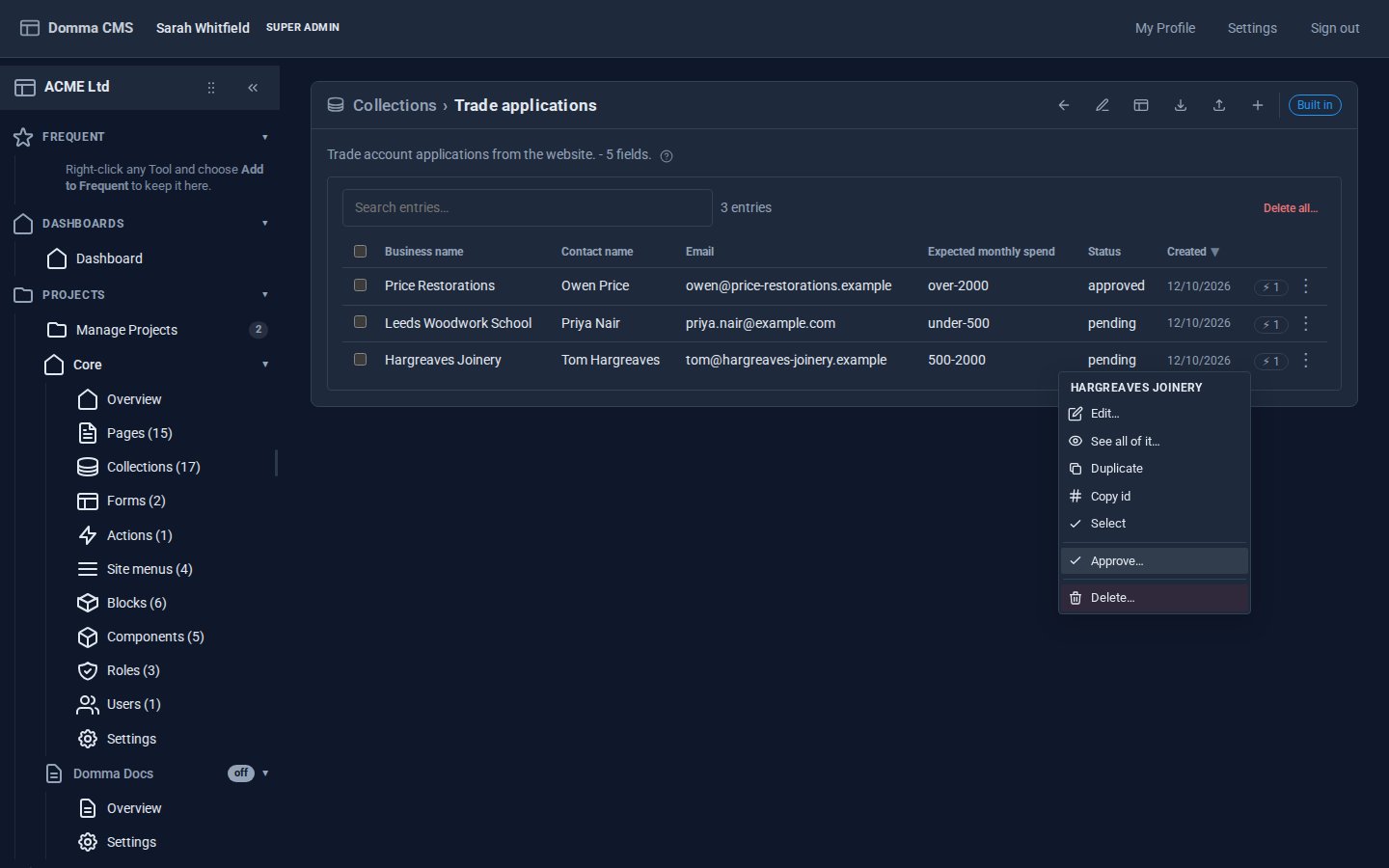Image resolution: width=1389 pixels, height=868 pixels.
Task: Check the Hargreaves Joinery row checkbox
Action: [361, 360]
